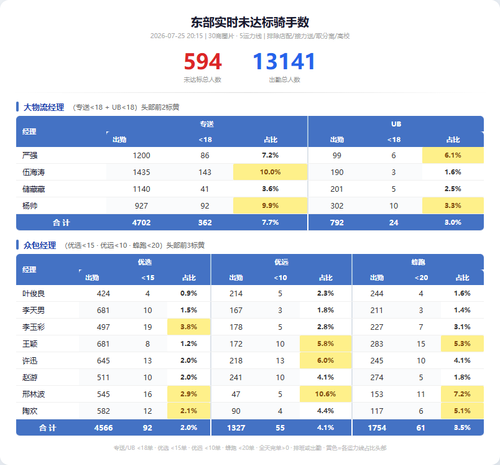Screen dimensions: 500x465
Task: Click the highlighted 10.0% cell
Action: click(x=270, y=172)
